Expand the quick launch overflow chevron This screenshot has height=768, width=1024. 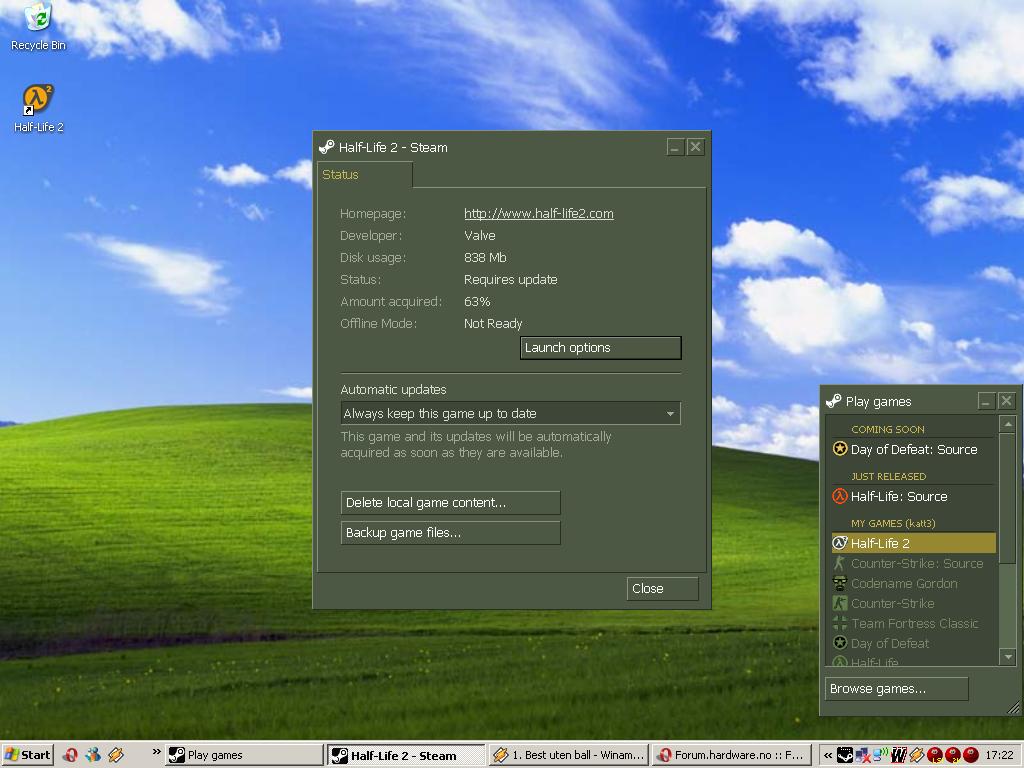pyautogui.click(x=156, y=752)
